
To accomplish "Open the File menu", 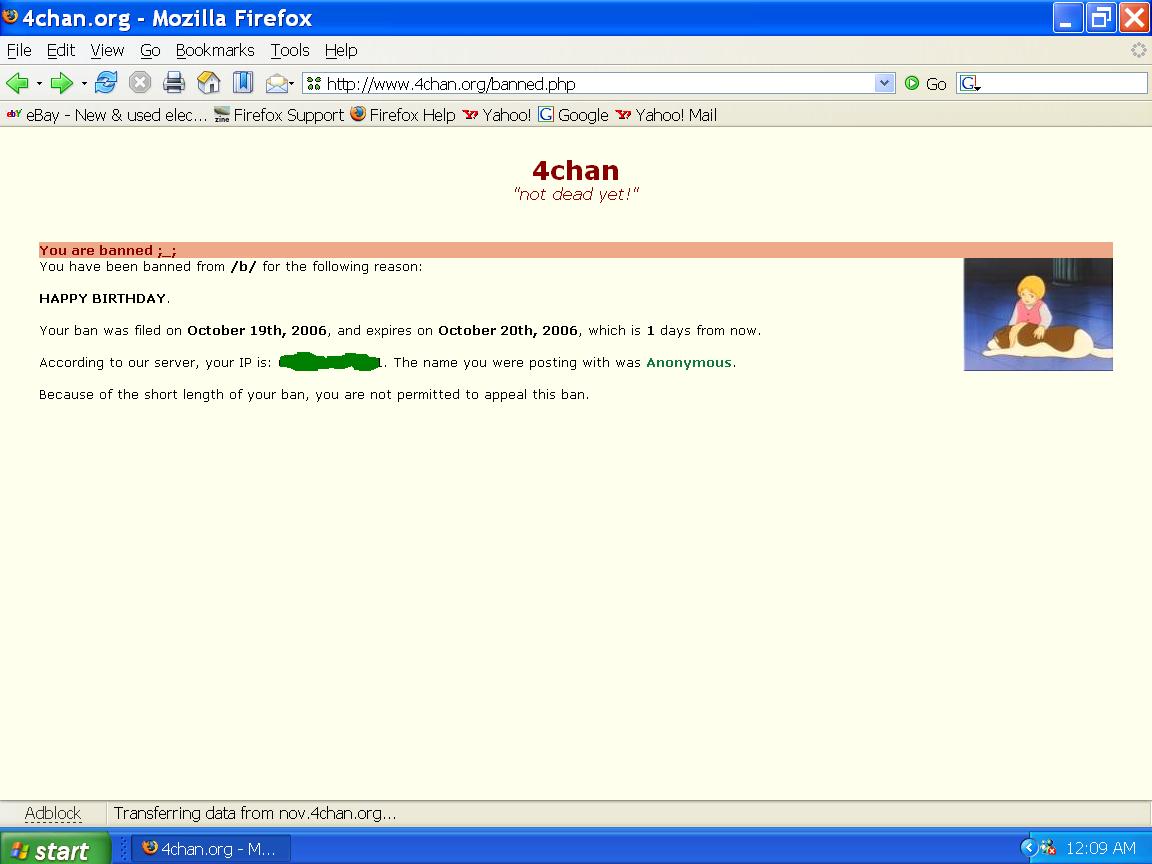I will tap(19, 50).
